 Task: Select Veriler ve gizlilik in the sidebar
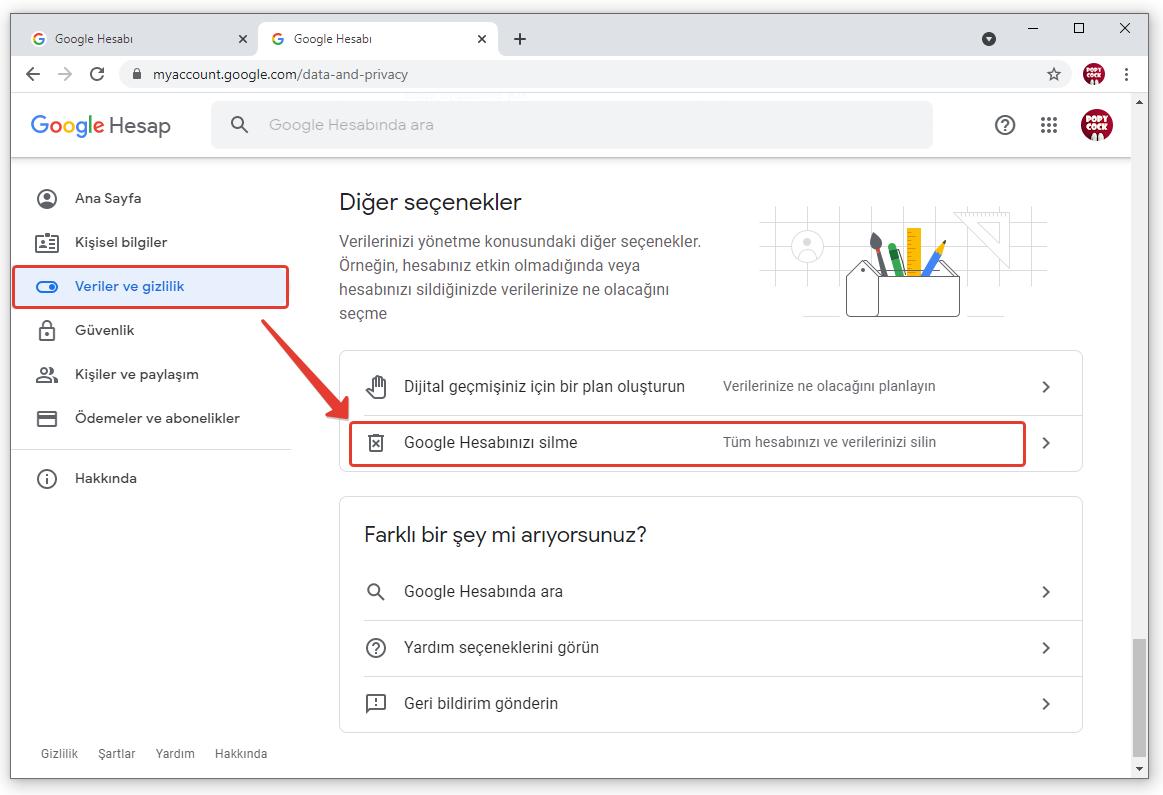point(151,286)
